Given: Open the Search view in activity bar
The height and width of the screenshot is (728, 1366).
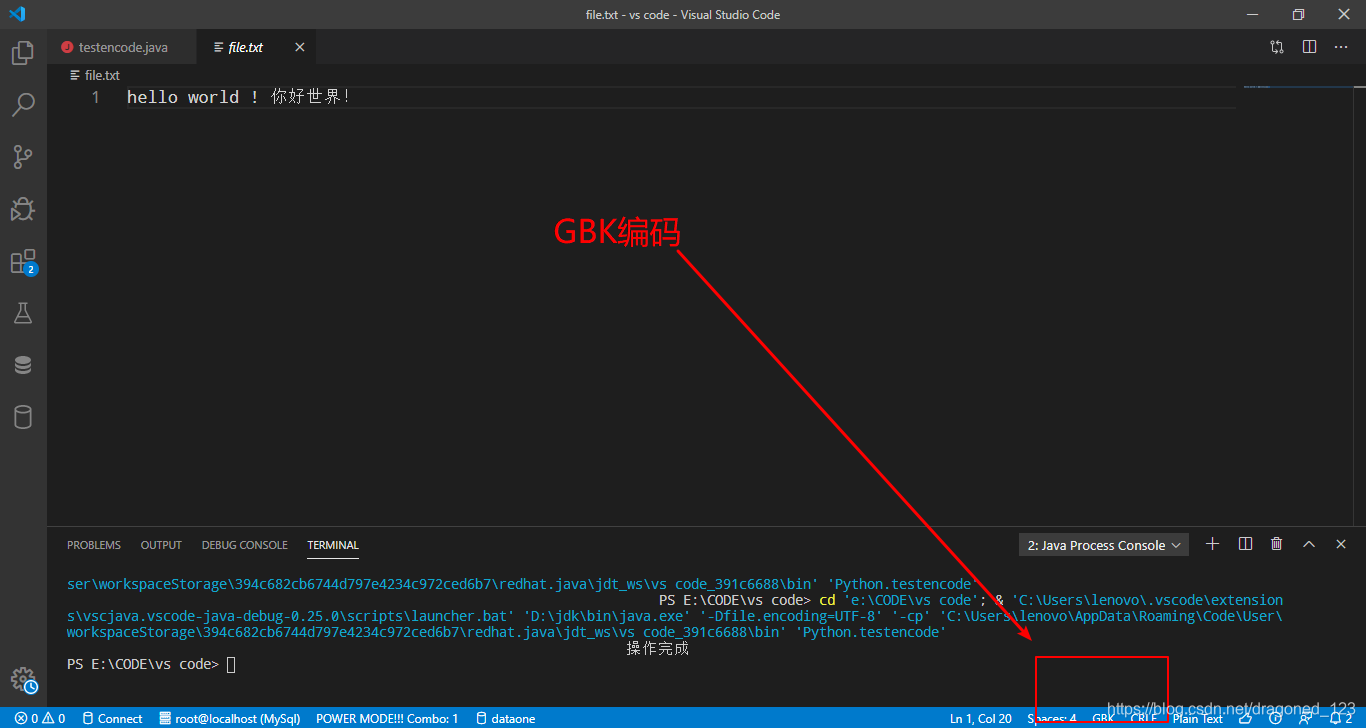Looking at the screenshot, I should click(23, 104).
